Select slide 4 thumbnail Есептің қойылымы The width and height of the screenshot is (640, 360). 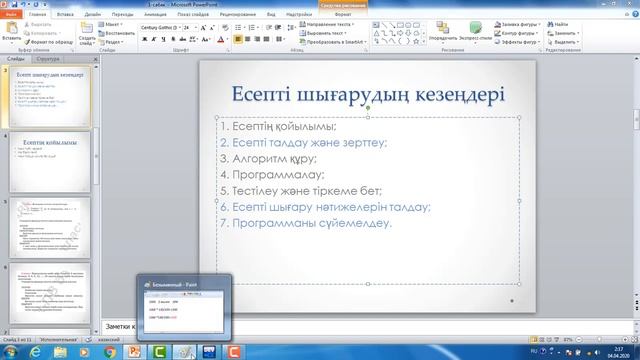(50, 162)
